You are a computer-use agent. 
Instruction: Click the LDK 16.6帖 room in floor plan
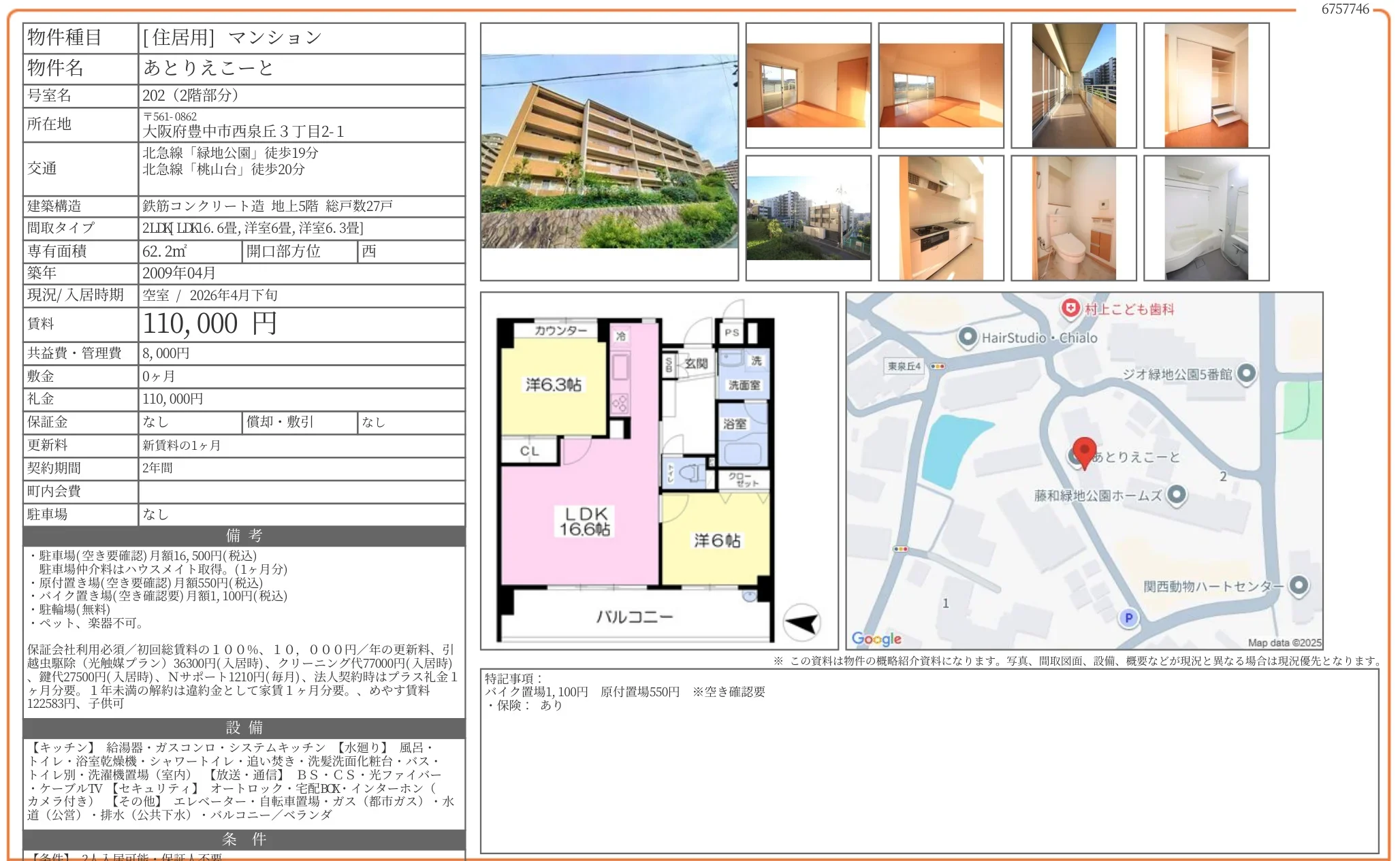pos(584,521)
